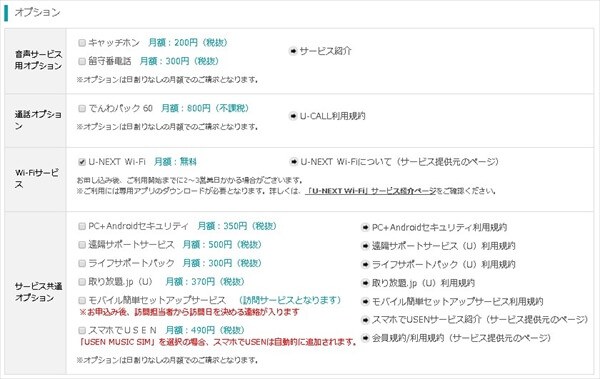This screenshot has height=379, width=600.
Task: Open スマホでUSENサービス紹介 link
Action: (480, 320)
